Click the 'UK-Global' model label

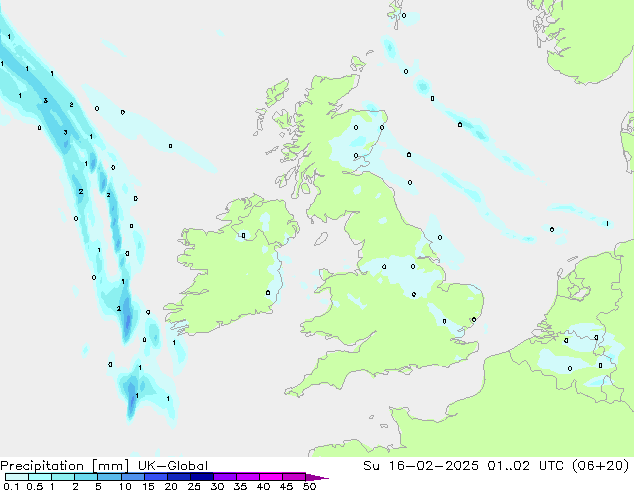pyautogui.click(x=173, y=466)
